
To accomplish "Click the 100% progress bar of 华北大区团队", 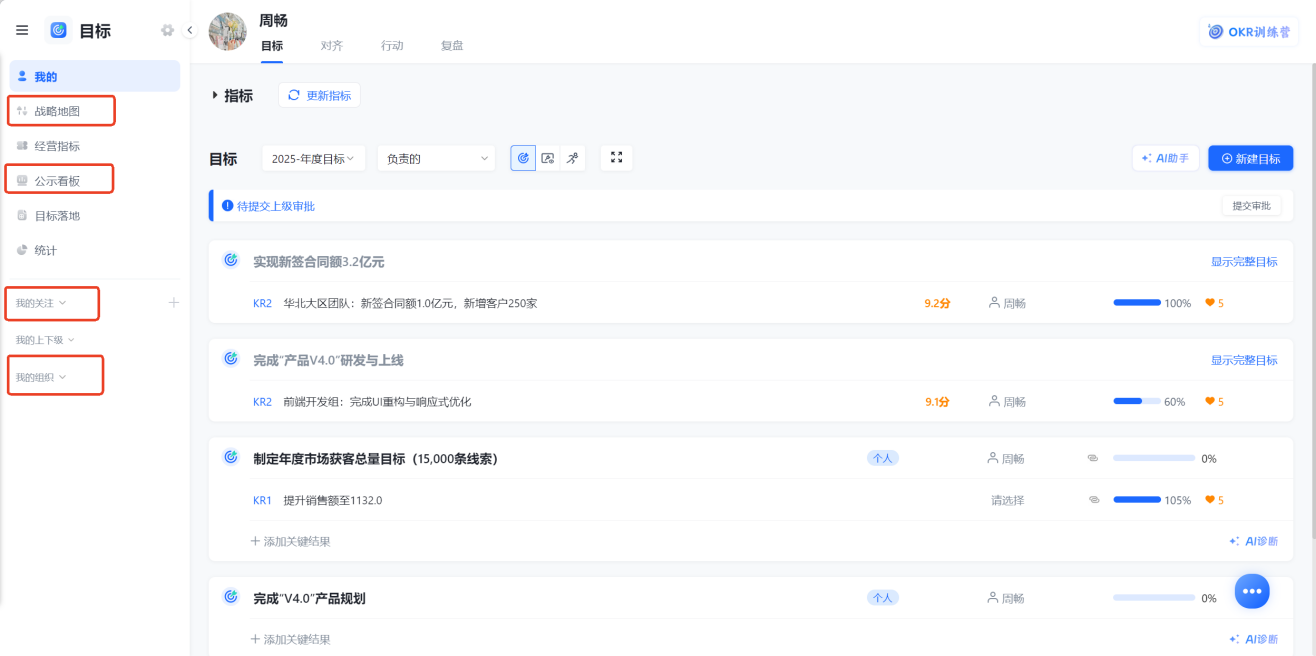I will 1137,302.
